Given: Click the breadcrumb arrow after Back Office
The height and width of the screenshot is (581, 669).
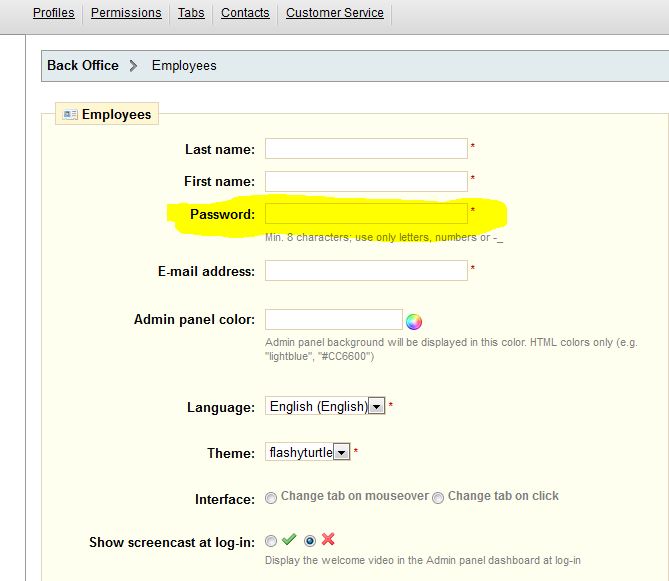Looking at the screenshot, I should (x=133, y=66).
